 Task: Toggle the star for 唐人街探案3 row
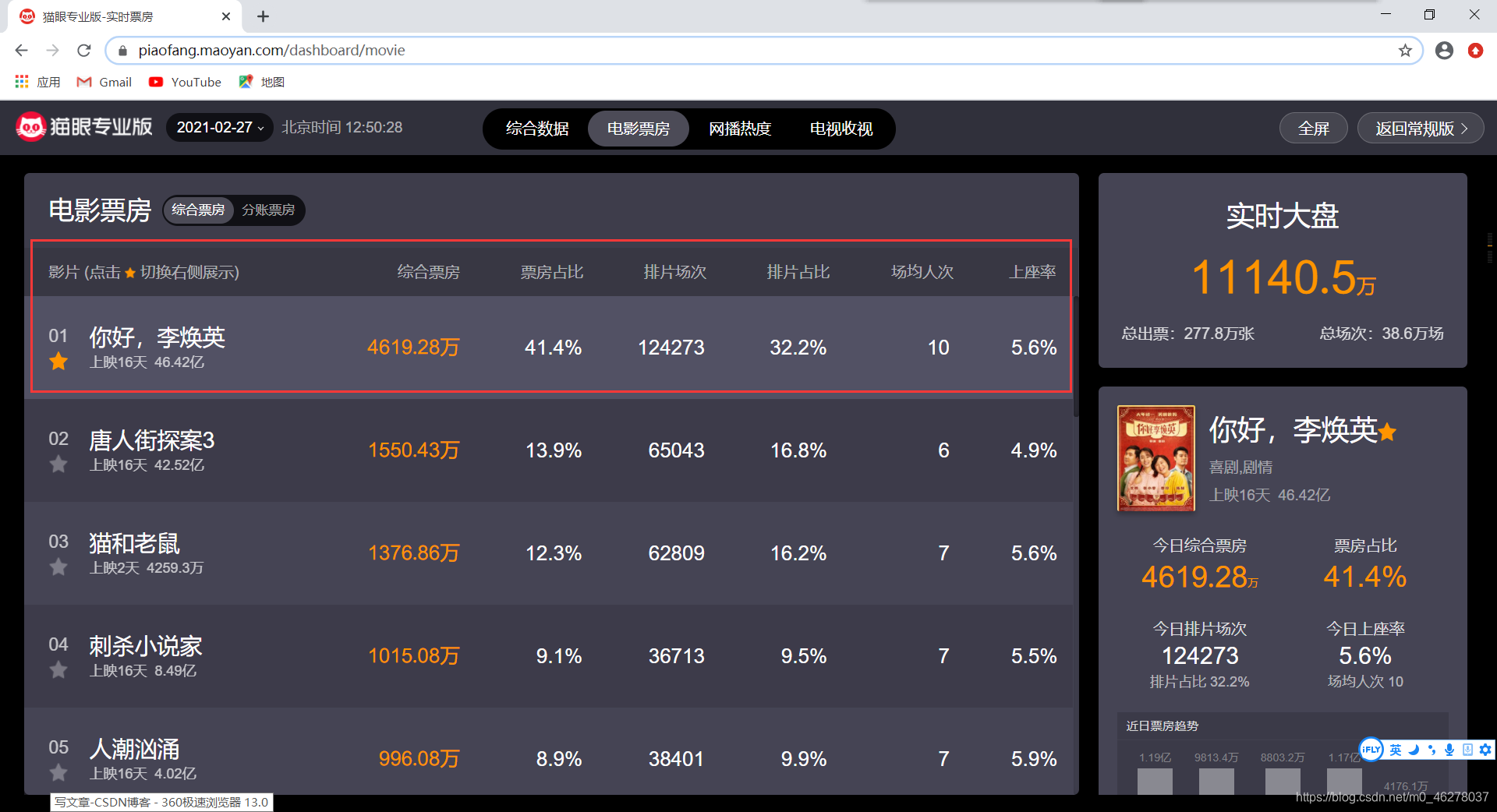tap(58, 464)
